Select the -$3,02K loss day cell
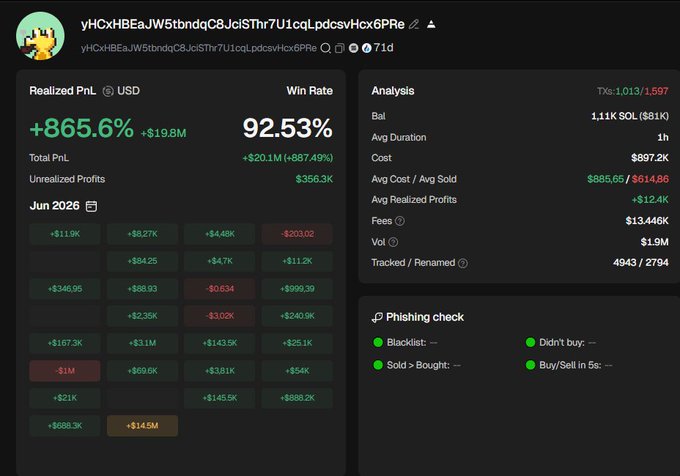Screen dimensions: 680x476 pos(219,316)
